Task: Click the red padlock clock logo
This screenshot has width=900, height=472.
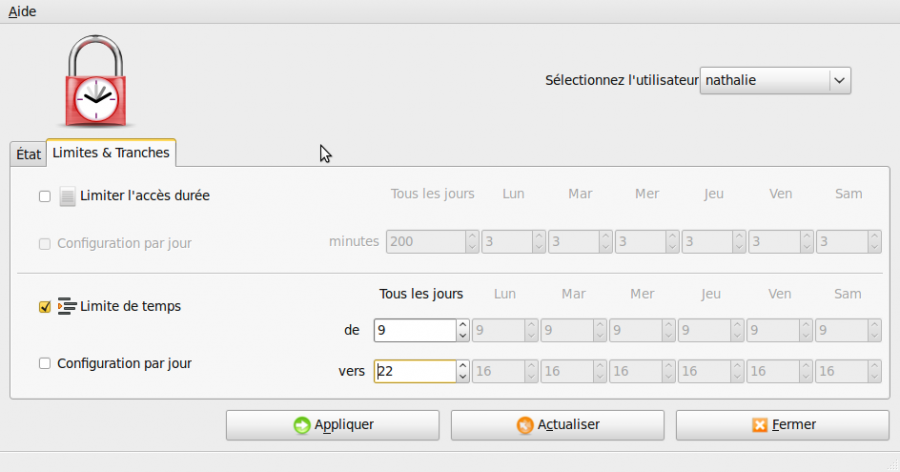Action: coord(96,82)
